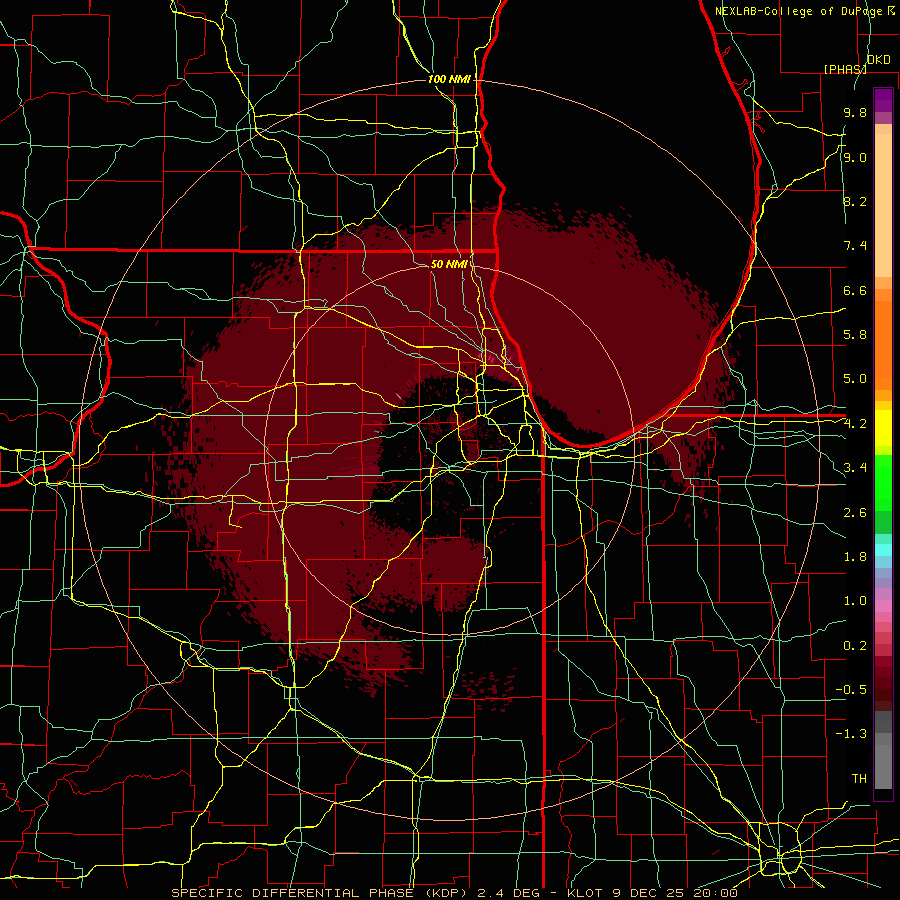Click the 1.0 scale value
Image resolution: width=900 pixels, height=900 pixels.
pos(855,601)
